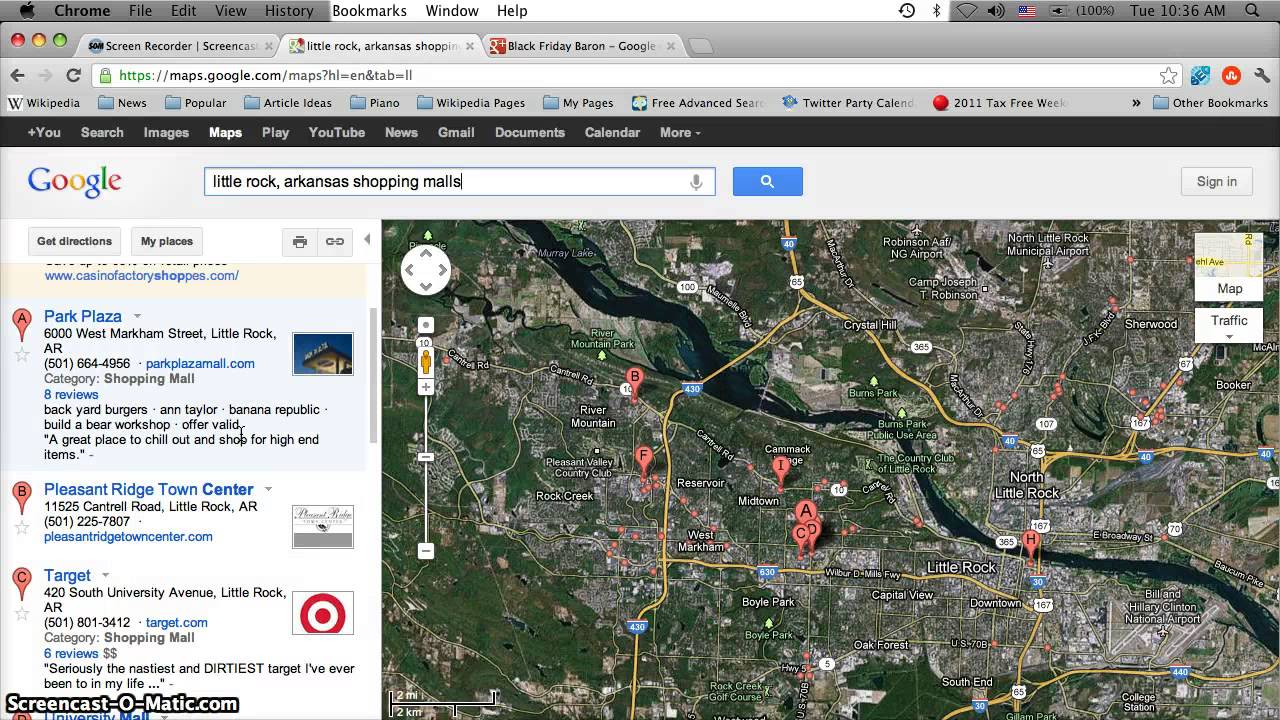Open target.com link
1280x720 pixels.
(177, 623)
